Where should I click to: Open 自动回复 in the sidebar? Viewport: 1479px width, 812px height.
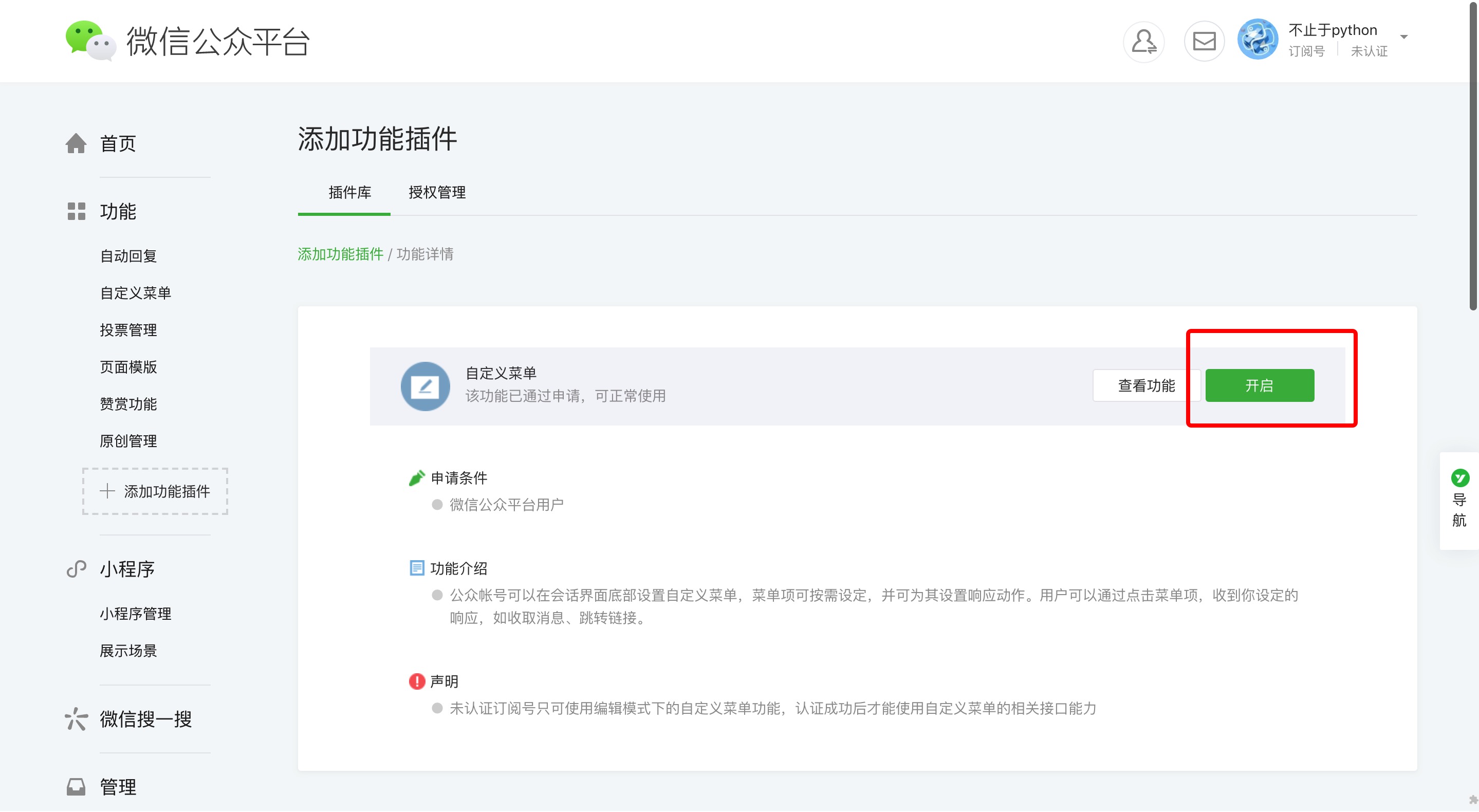click(x=128, y=256)
